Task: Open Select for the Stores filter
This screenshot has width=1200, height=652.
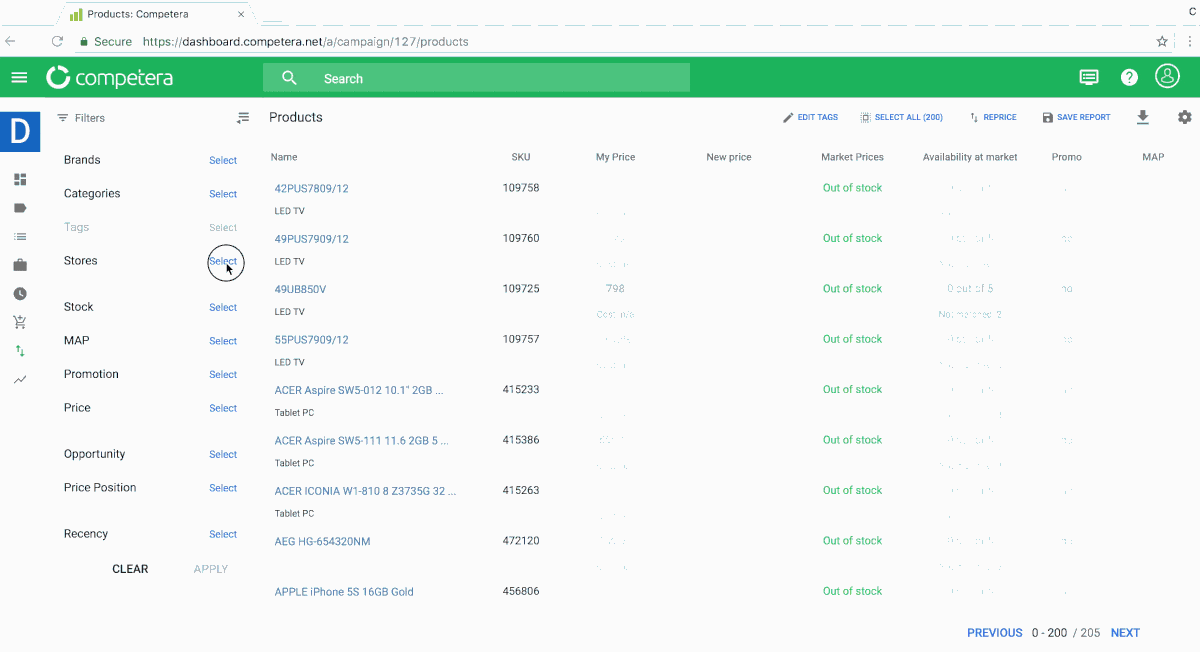Action: 223,261
